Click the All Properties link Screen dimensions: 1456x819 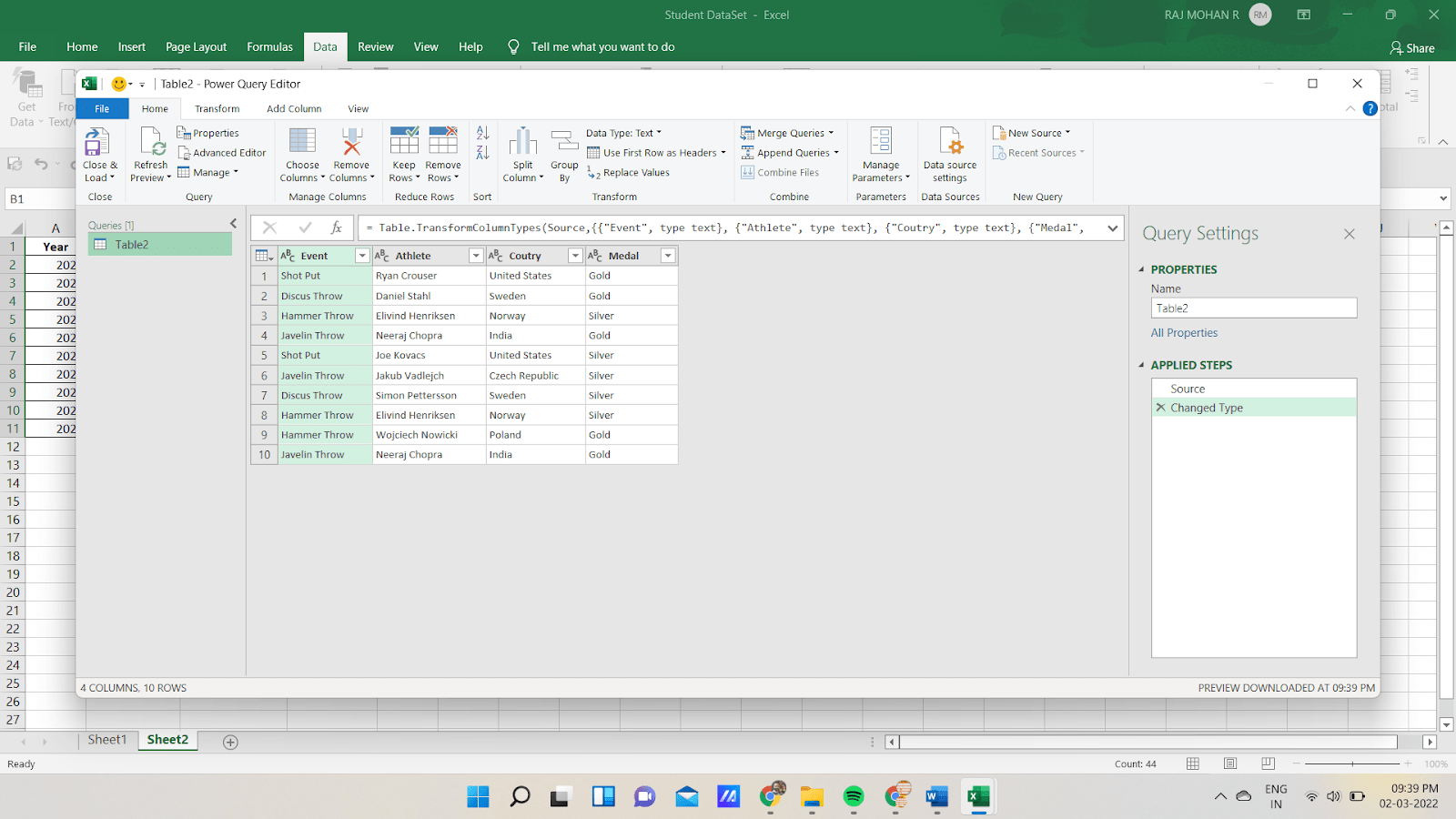click(1184, 332)
